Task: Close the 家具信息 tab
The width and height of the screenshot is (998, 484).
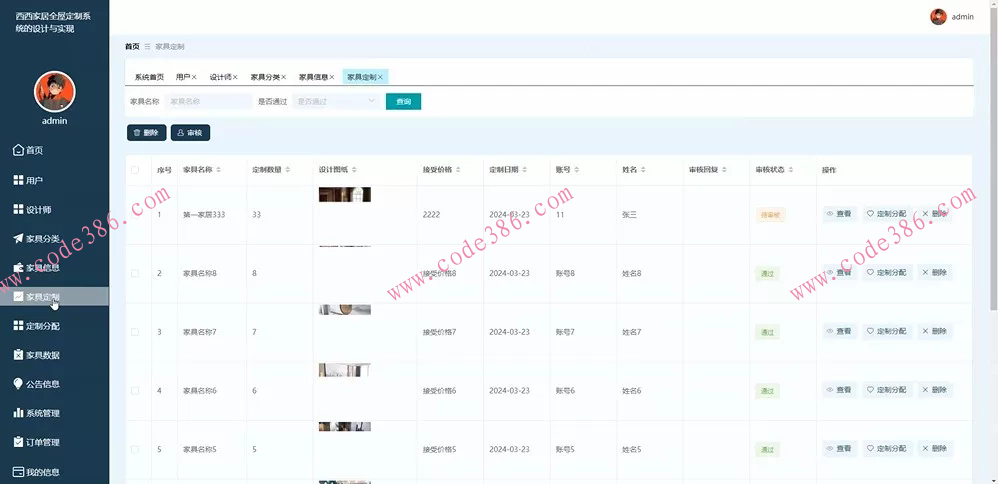Action: [x=332, y=77]
